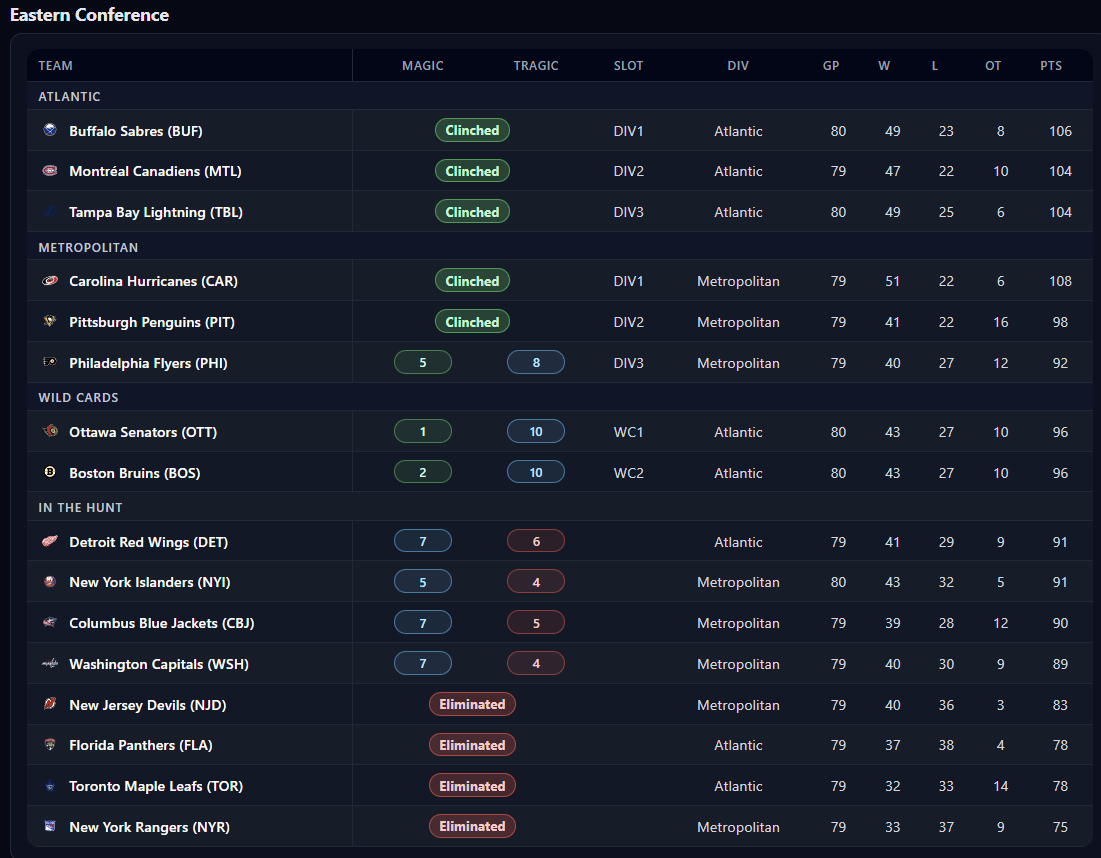The height and width of the screenshot is (858, 1101).
Task: Sort by the OT column header
Action: point(993,65)
